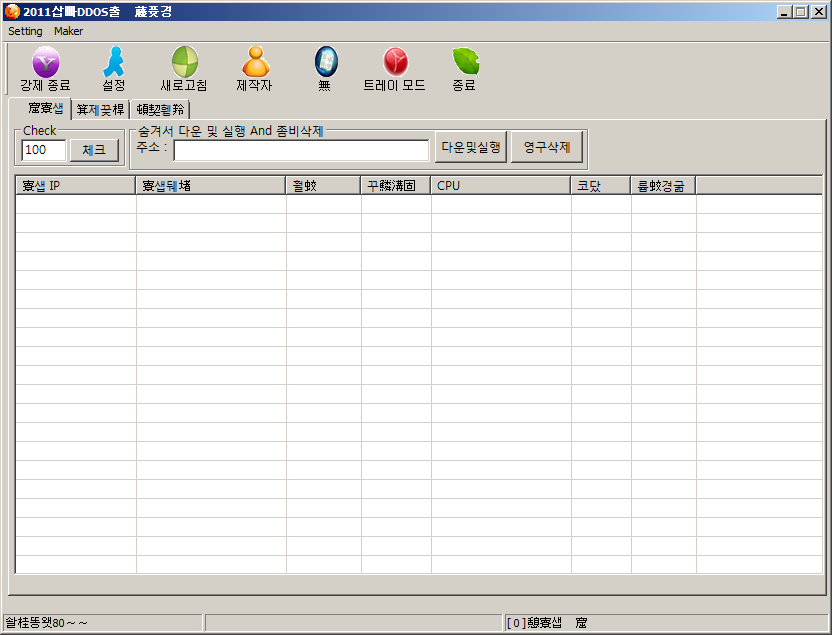Sort by the IP column header
832x635 pixels.
(76, 186)
